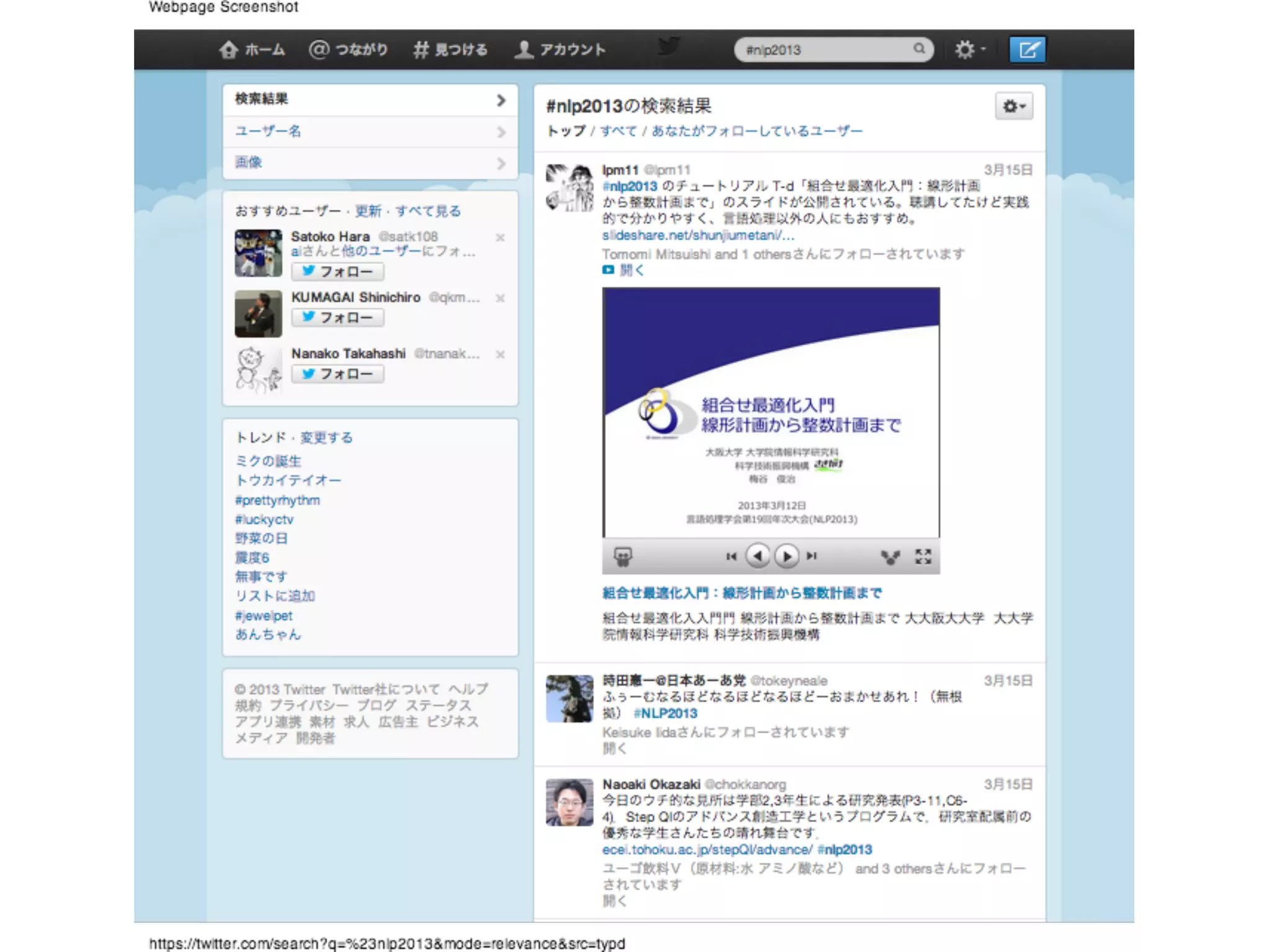Click the Twitter bird logo in navbar

coord(668,47)
